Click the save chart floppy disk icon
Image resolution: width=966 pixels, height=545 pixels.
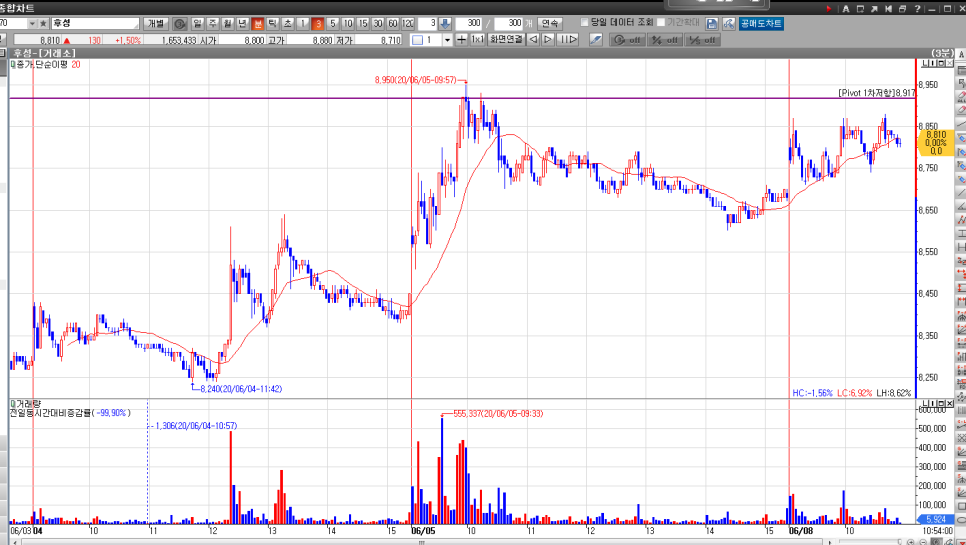pyautogui.click(x=712, y=23)
